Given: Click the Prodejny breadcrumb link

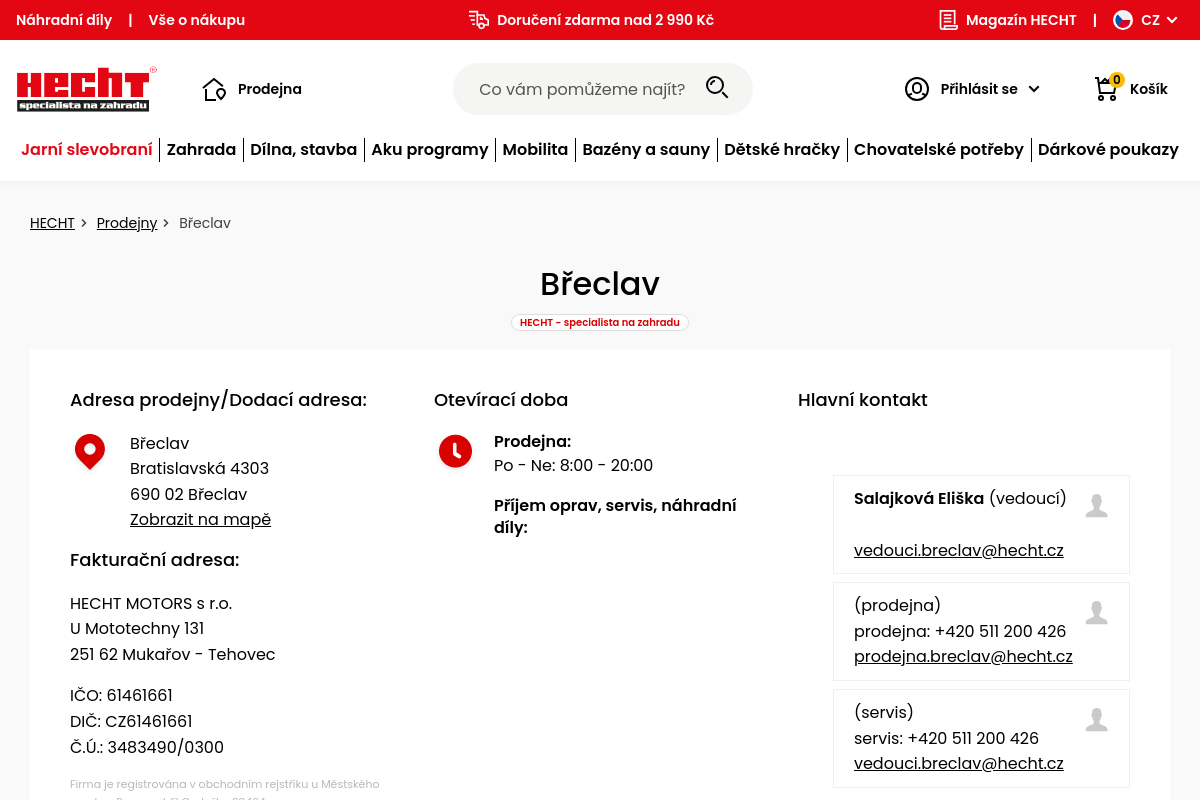Looking at the screenshot, I should click(x=127, y=223).
